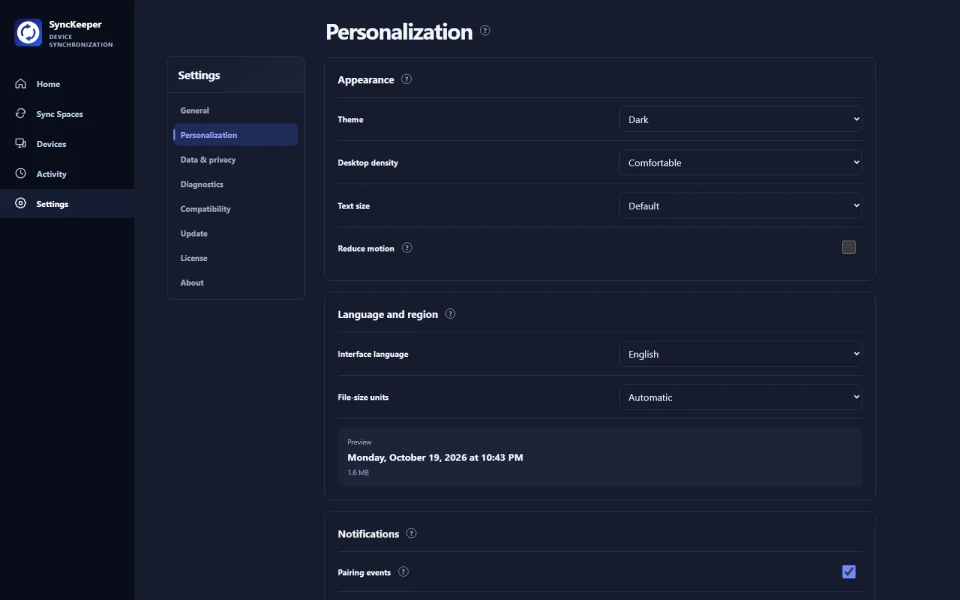This screenshot has width=960, height=600.
Task: Open the Theme dropdown set to Dark
Action: tap(740, 119)
